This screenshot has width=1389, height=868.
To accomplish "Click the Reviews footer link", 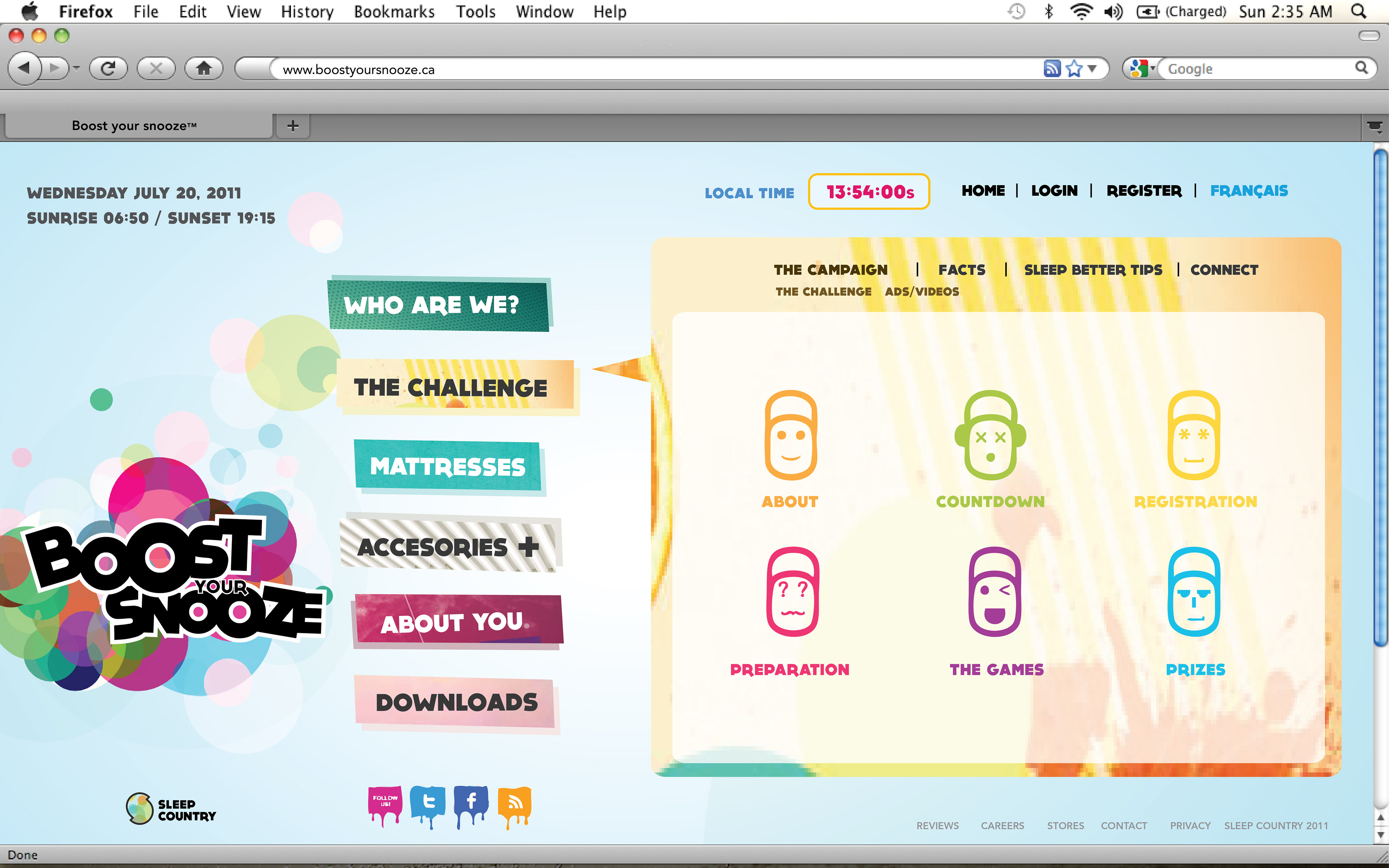I will pyautogui.click(x=937, y=826).
